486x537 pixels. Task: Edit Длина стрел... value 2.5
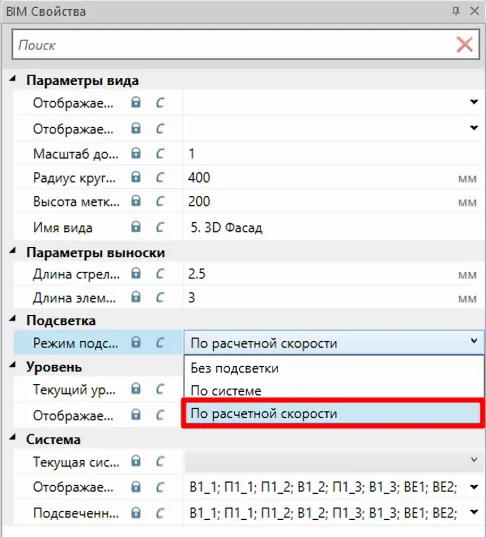pos(334,274)
